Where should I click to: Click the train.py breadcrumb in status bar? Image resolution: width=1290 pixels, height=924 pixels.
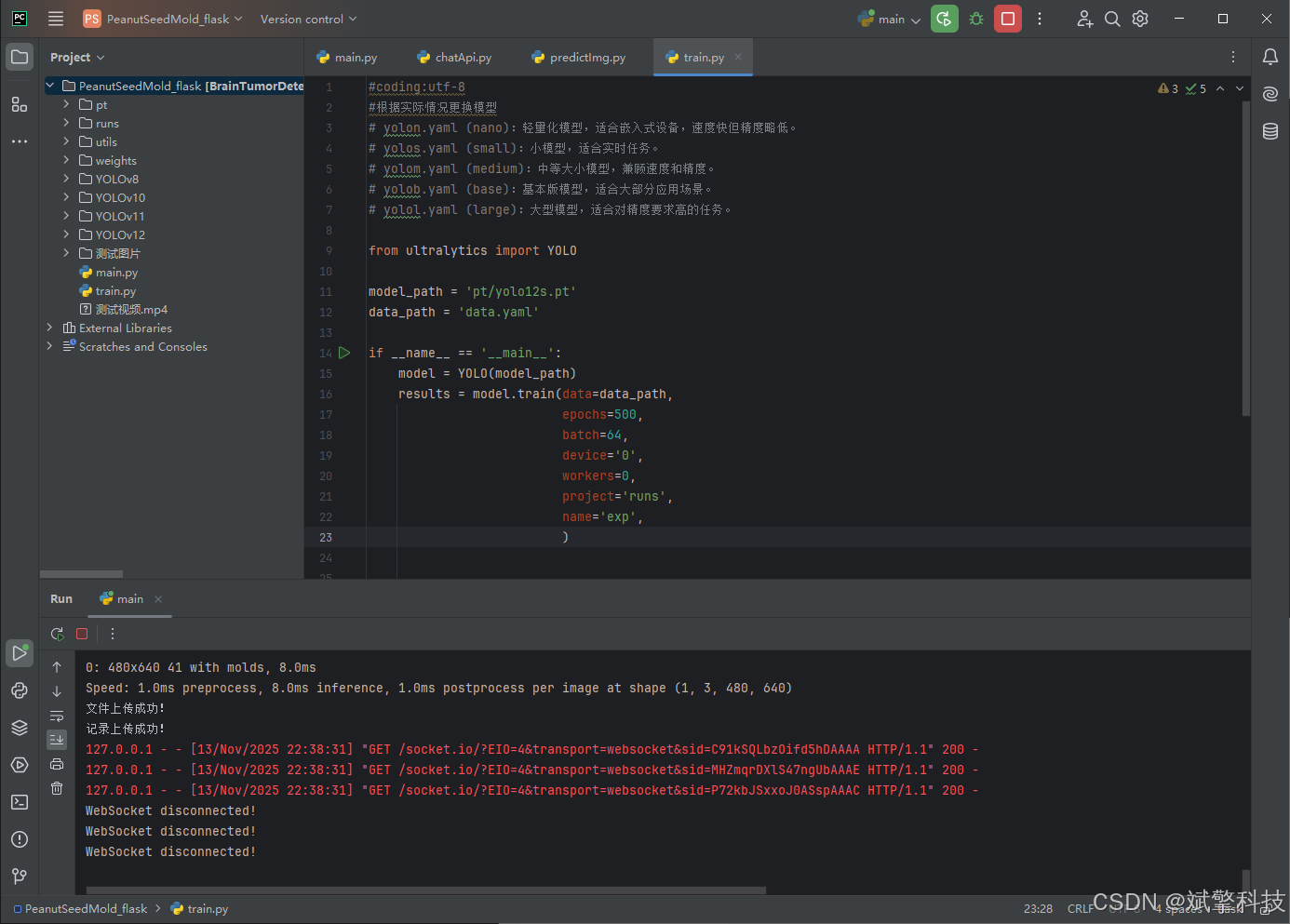[x=200, y=908]
